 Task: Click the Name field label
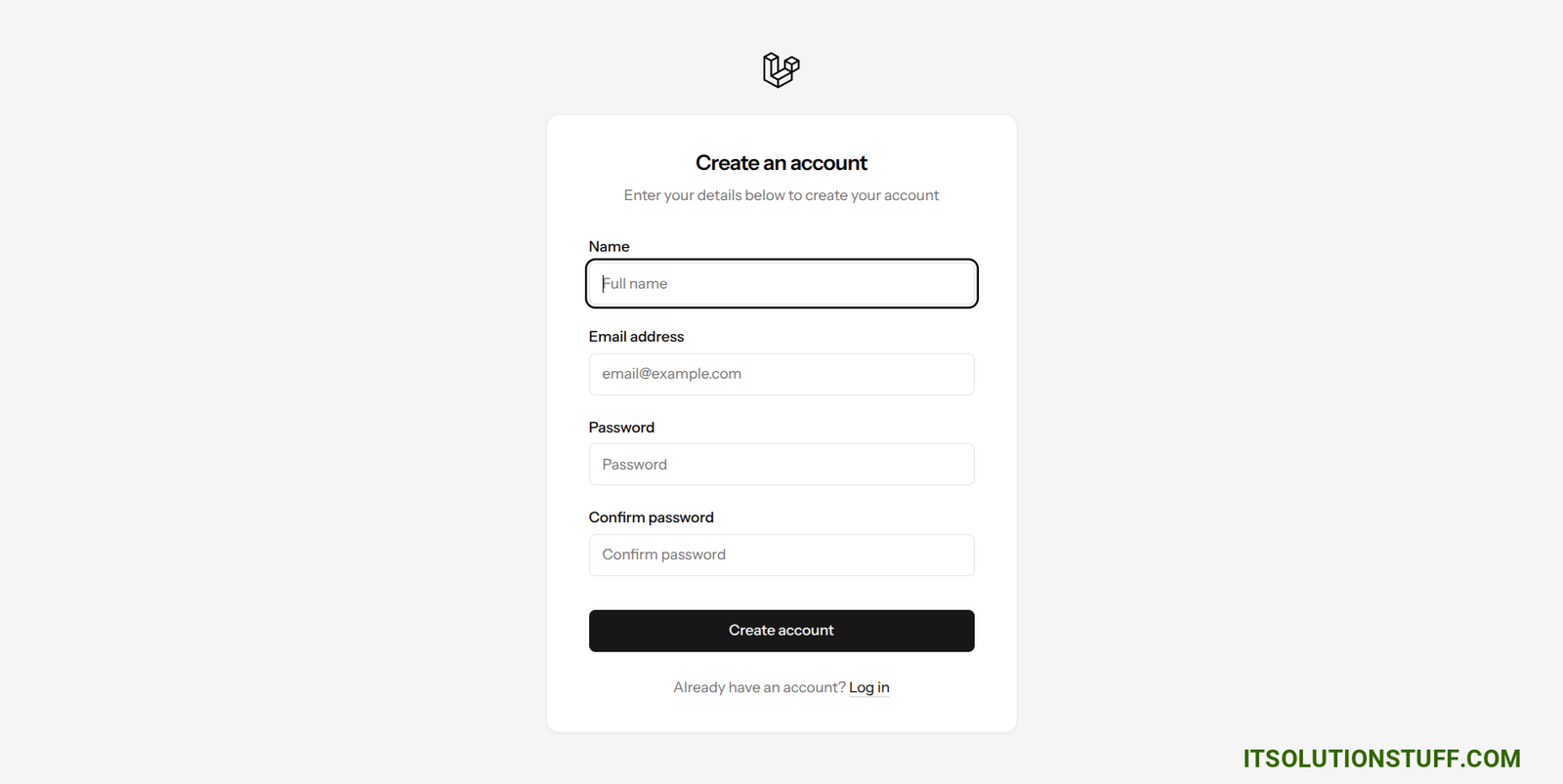pyautogui.click(x=609, y=247)
